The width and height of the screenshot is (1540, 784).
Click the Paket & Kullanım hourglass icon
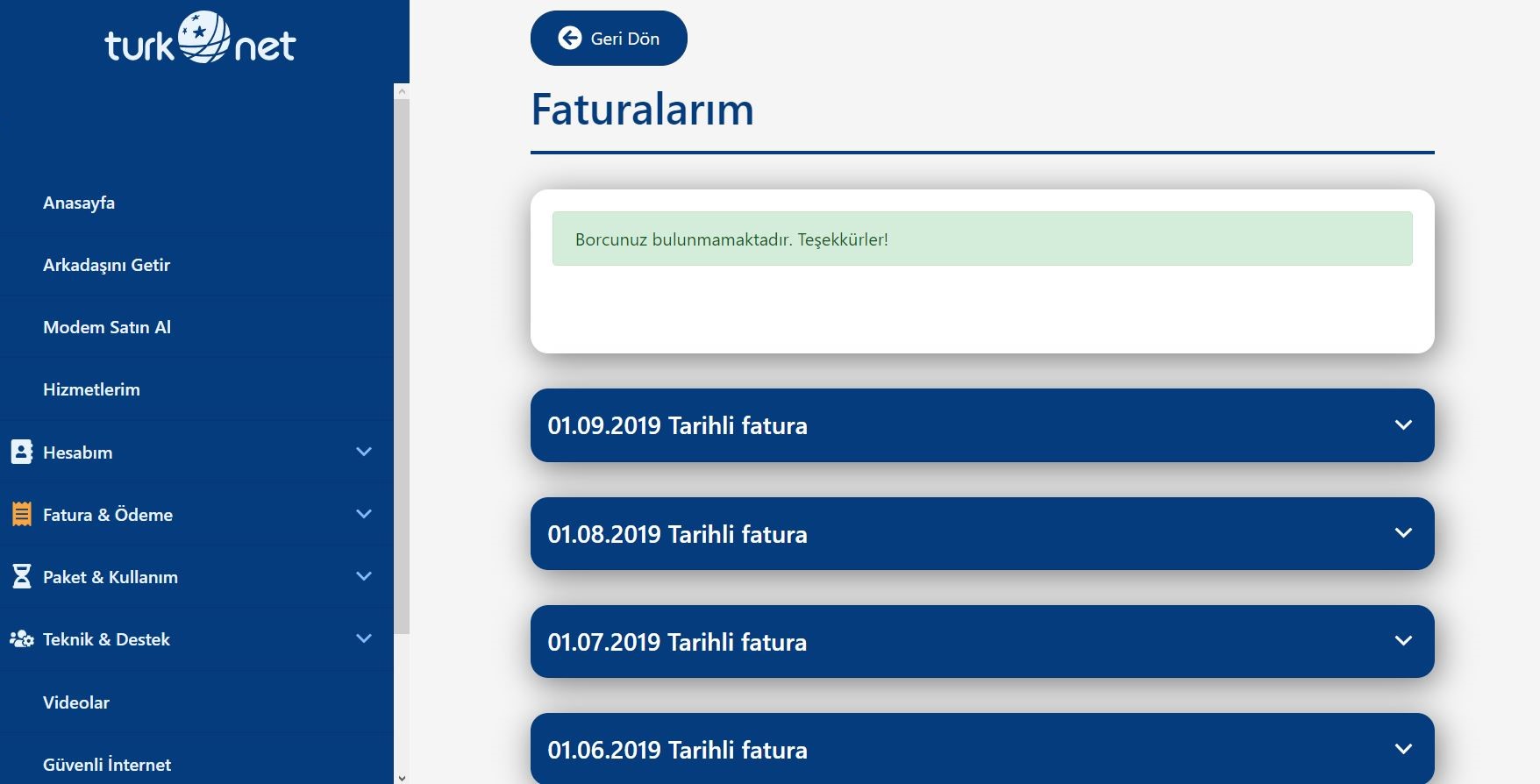click(x=21, y=576)
